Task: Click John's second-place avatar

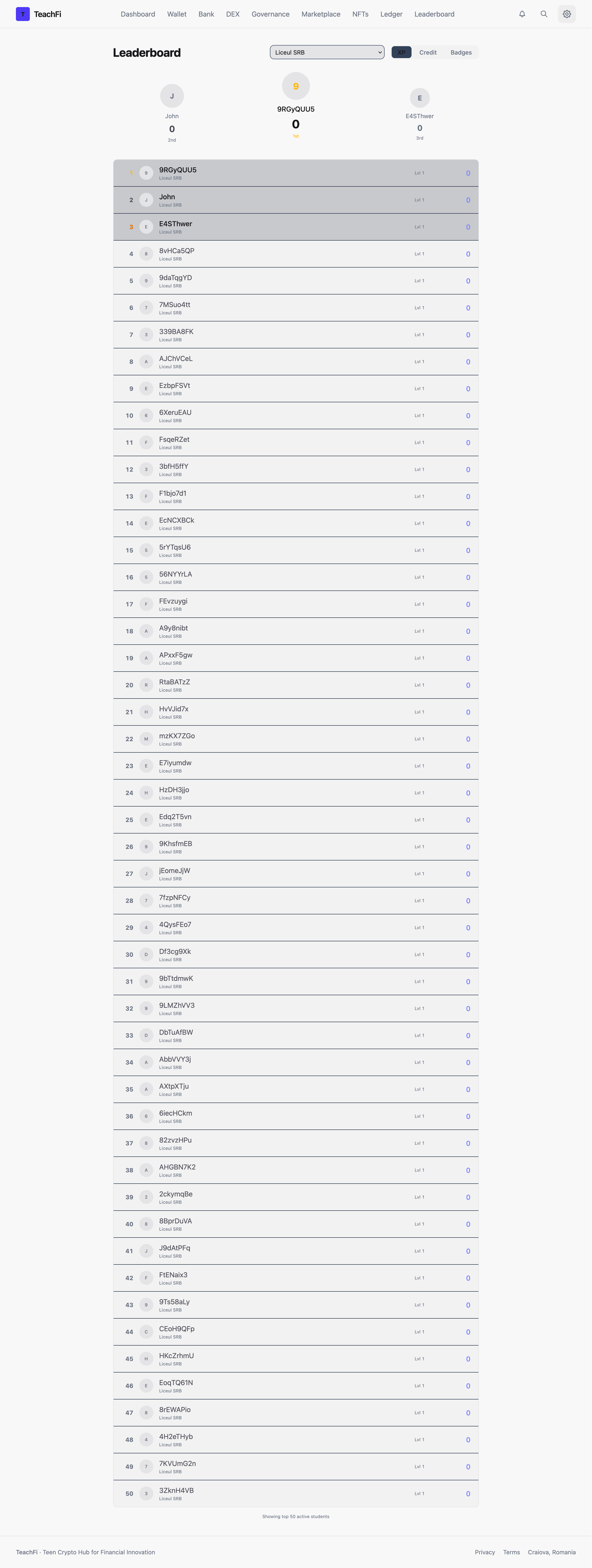Action: coord(172,96)
